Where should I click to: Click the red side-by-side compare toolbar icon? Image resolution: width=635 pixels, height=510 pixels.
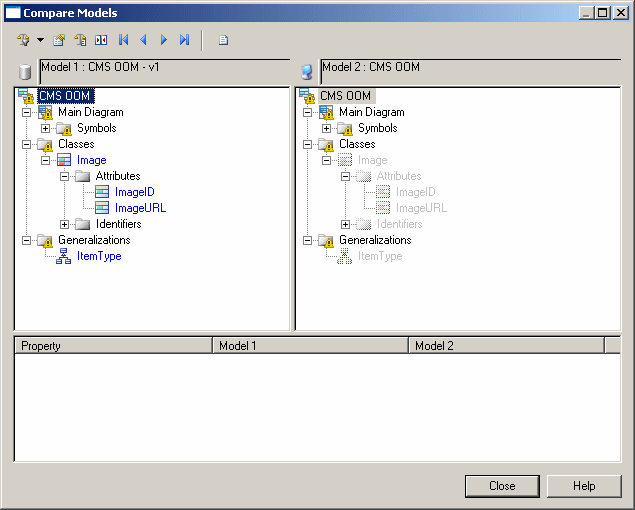(x=101, y=40)
